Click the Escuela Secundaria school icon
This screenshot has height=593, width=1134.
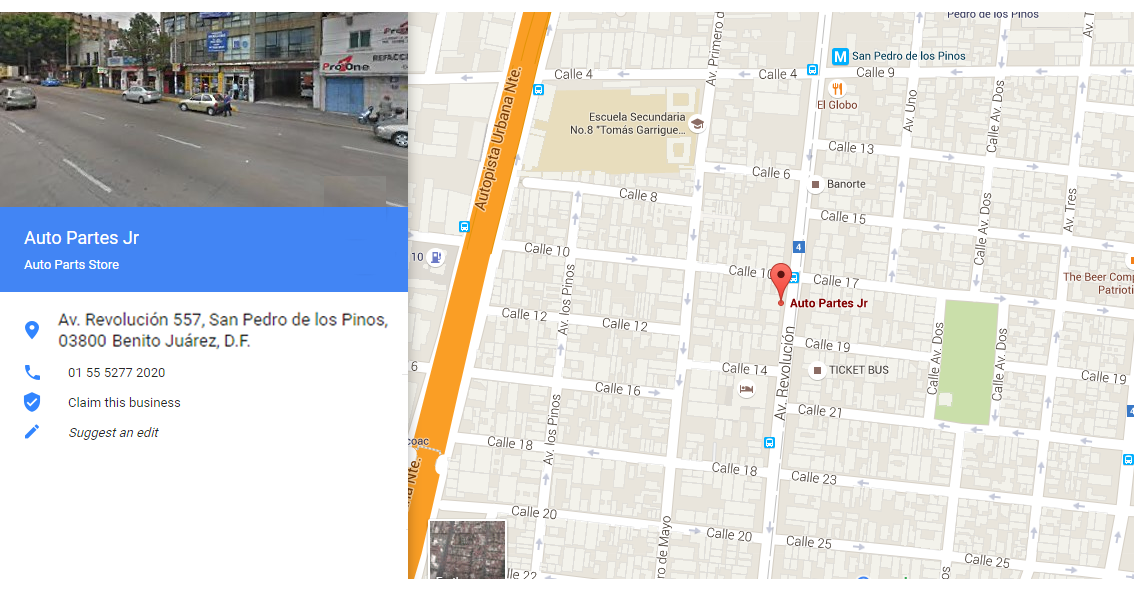pyautogui.click(x=696, y=124)
